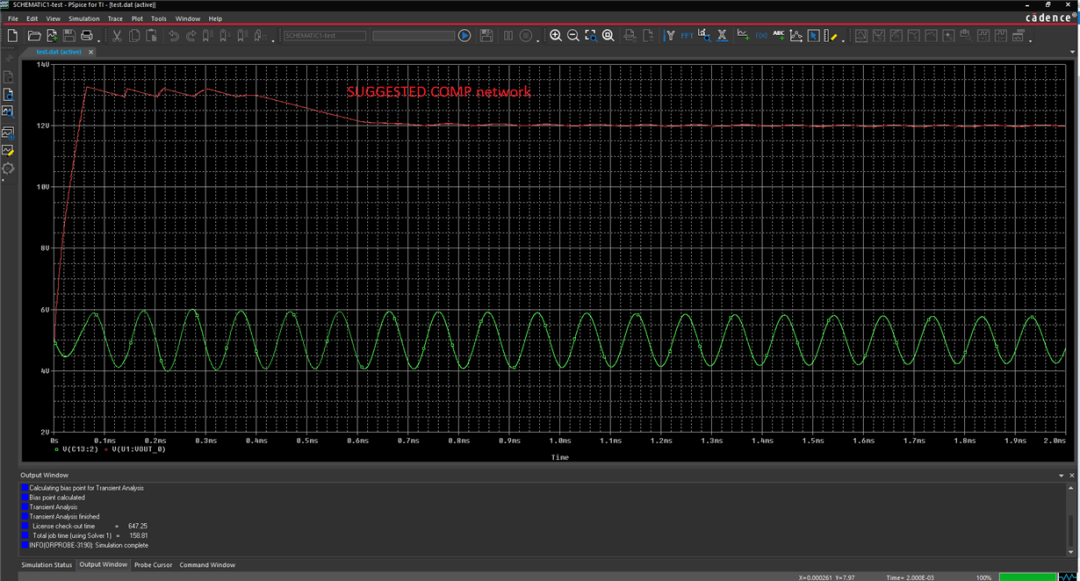Click the Zoom In magnifier icon
Image resolution: width=1080 pixels, height=581 pixels.
tap(555, 35)
